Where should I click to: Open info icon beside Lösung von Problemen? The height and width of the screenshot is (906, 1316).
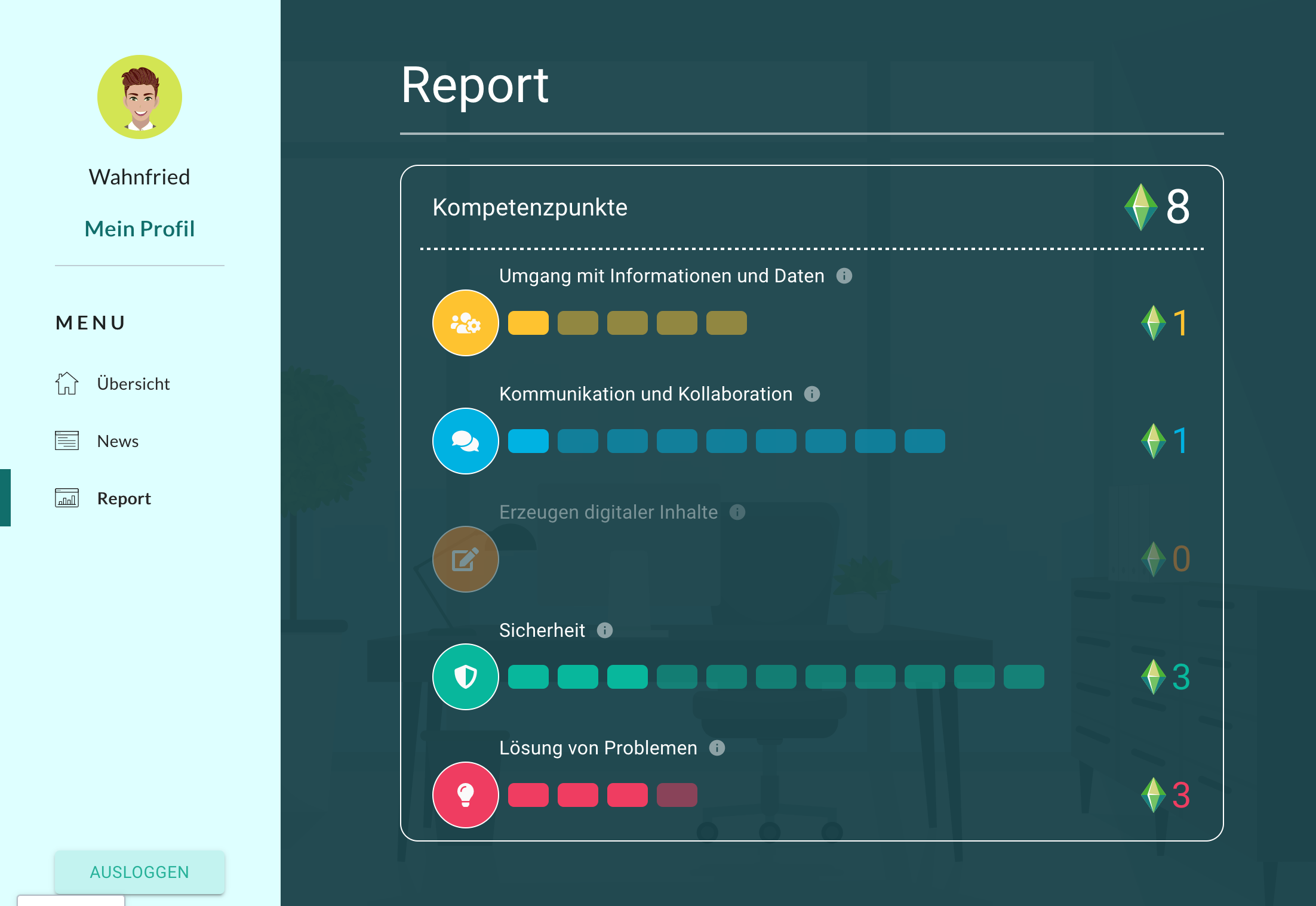[x=717, y=748]
